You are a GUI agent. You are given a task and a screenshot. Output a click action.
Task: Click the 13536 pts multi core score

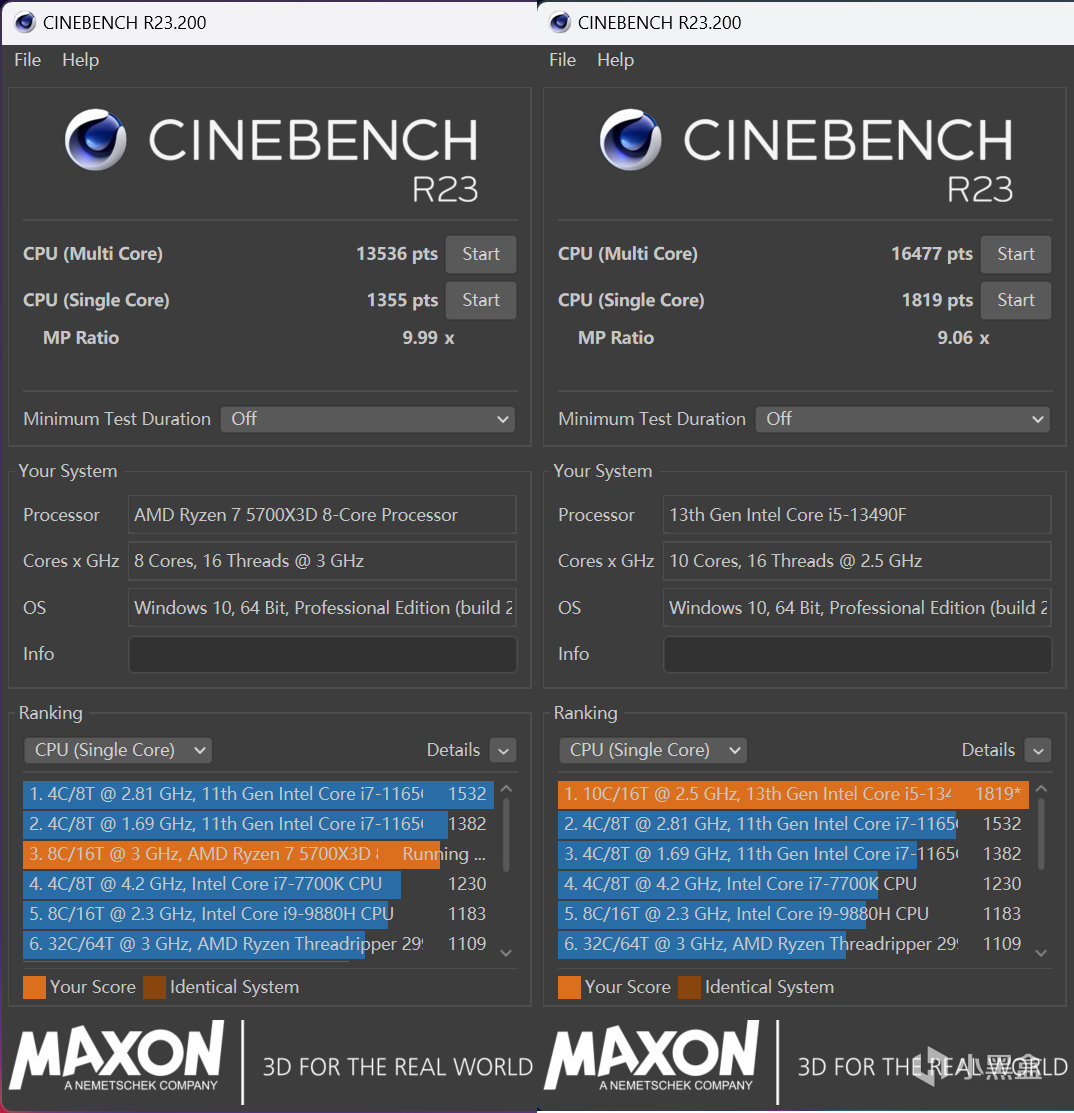point(397,254)
